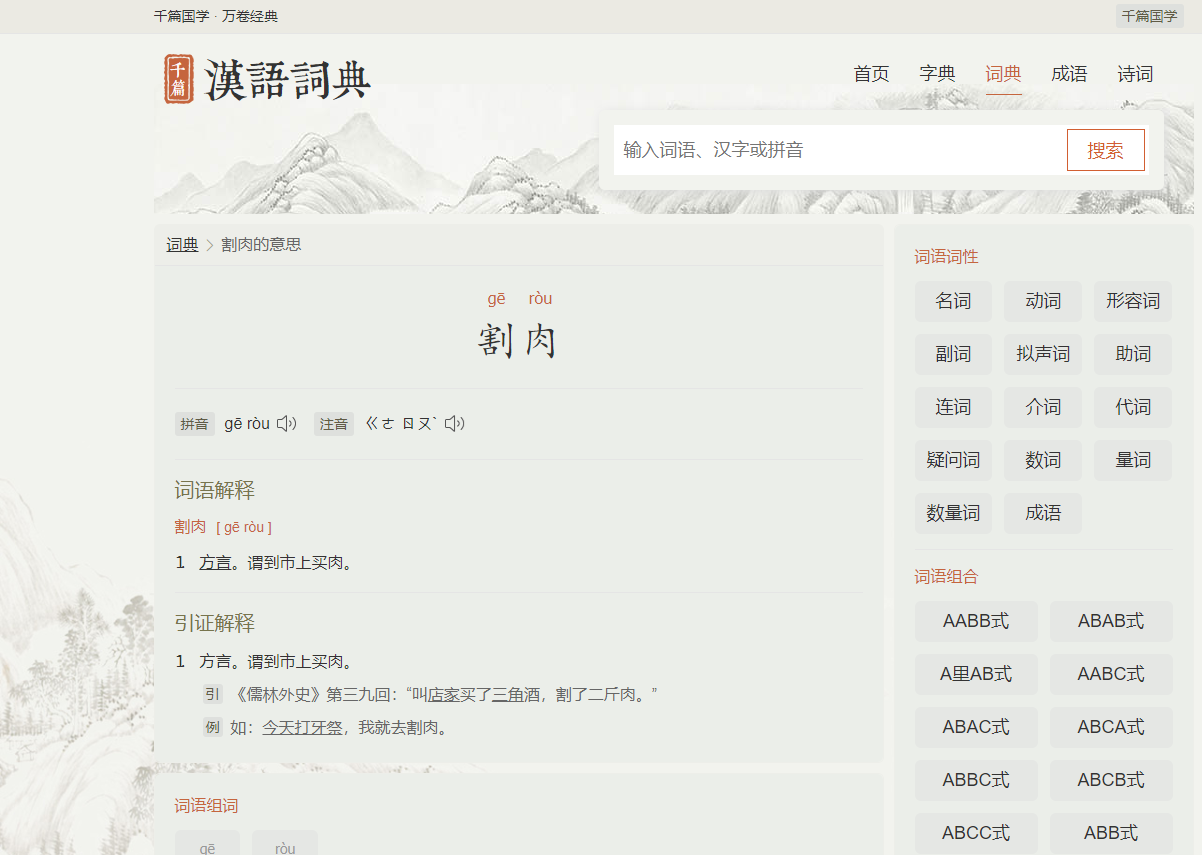Click the 千篇国学 badge at top right
Image resolution: width=1202 pixels, height=855 pixels.
click(1148, 16)
